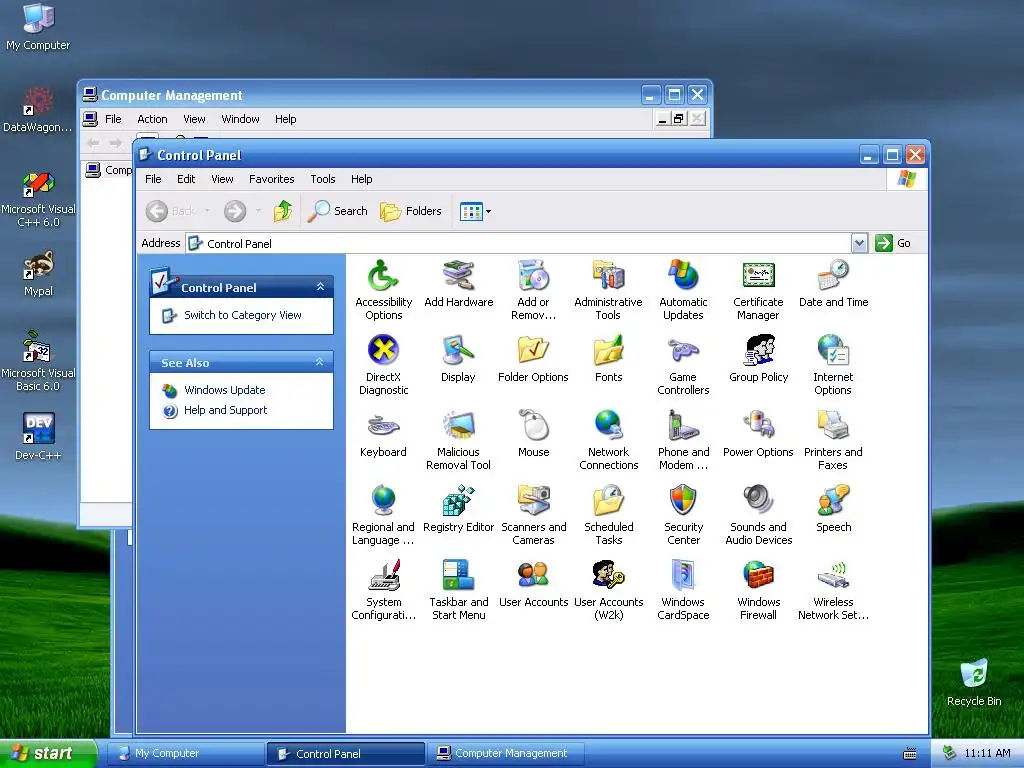This screenshot has height=768, width=1024.
Task: Open Date and Time icon
Action: 833,283
